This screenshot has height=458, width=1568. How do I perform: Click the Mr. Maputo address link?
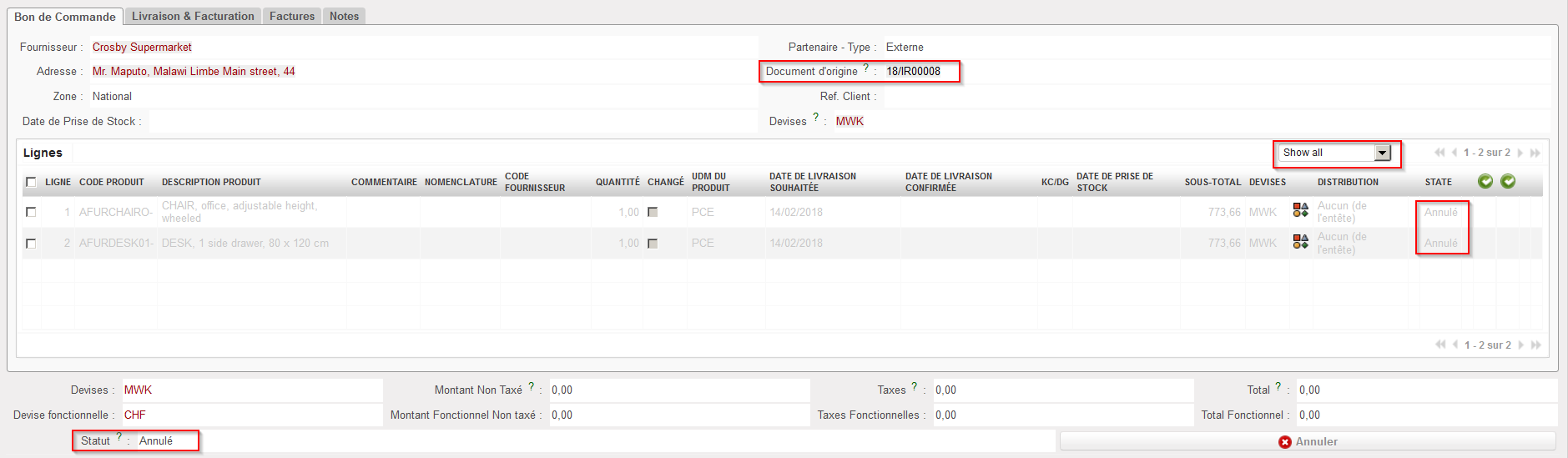click(x=194, y=72)
